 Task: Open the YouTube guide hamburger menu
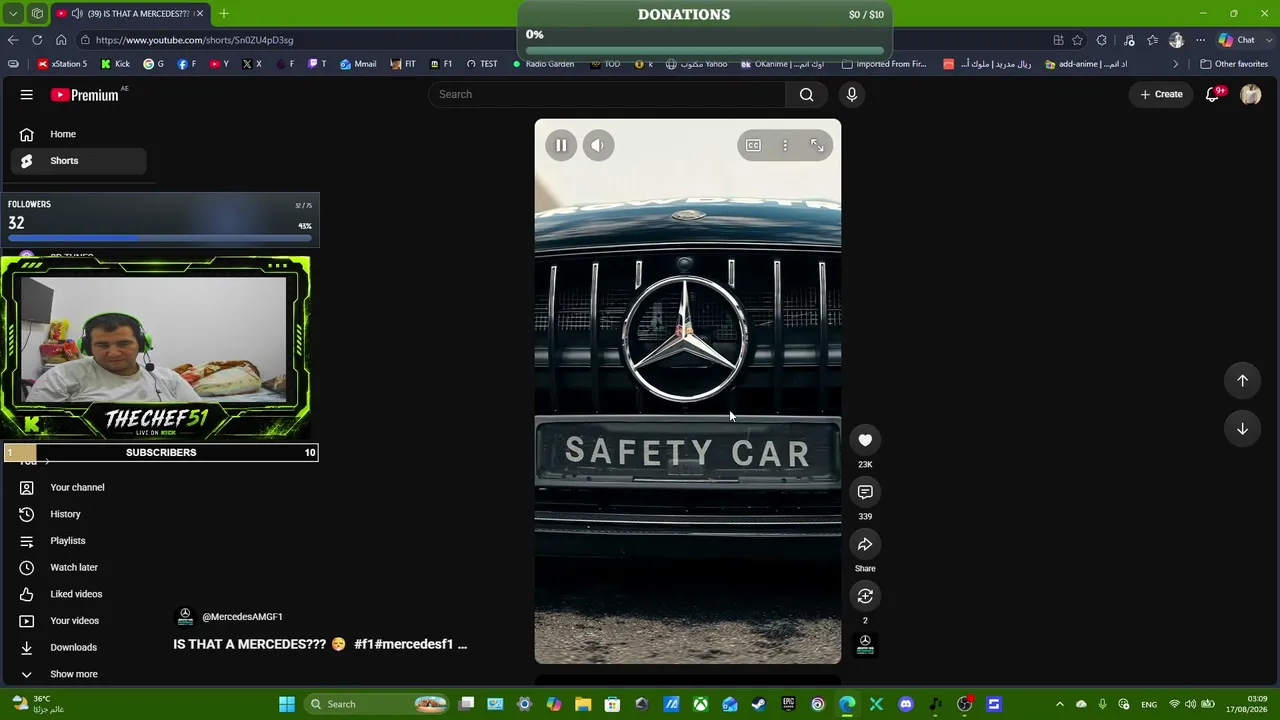point(27,95)
